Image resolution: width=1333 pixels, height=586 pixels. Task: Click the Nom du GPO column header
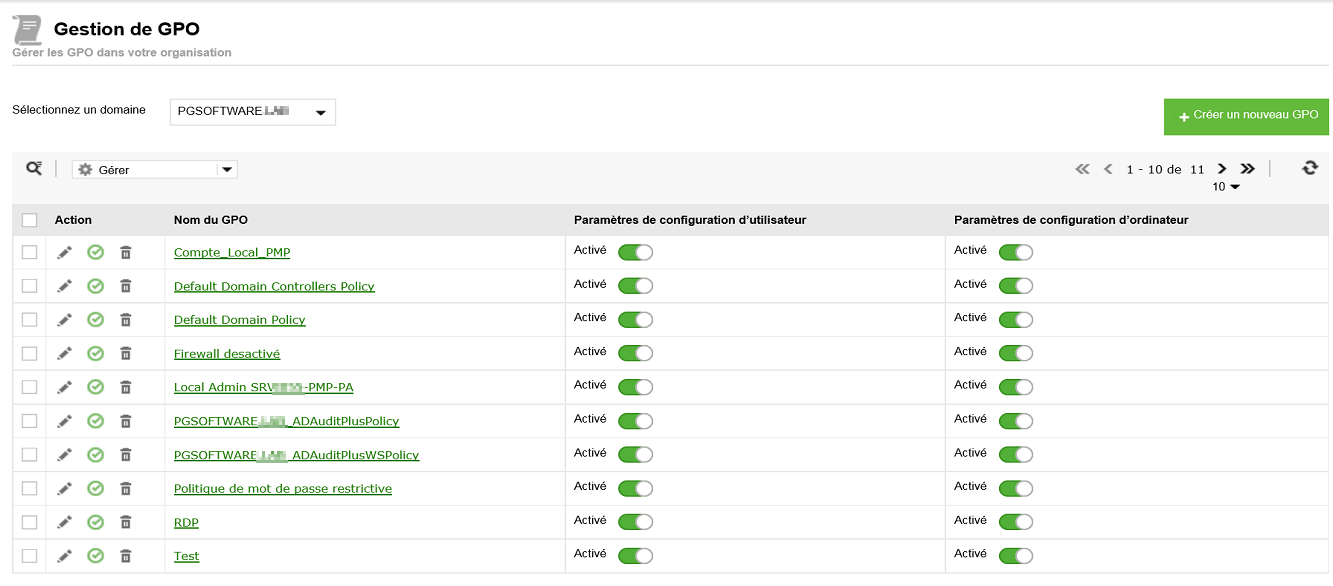[x=211, y=220]
